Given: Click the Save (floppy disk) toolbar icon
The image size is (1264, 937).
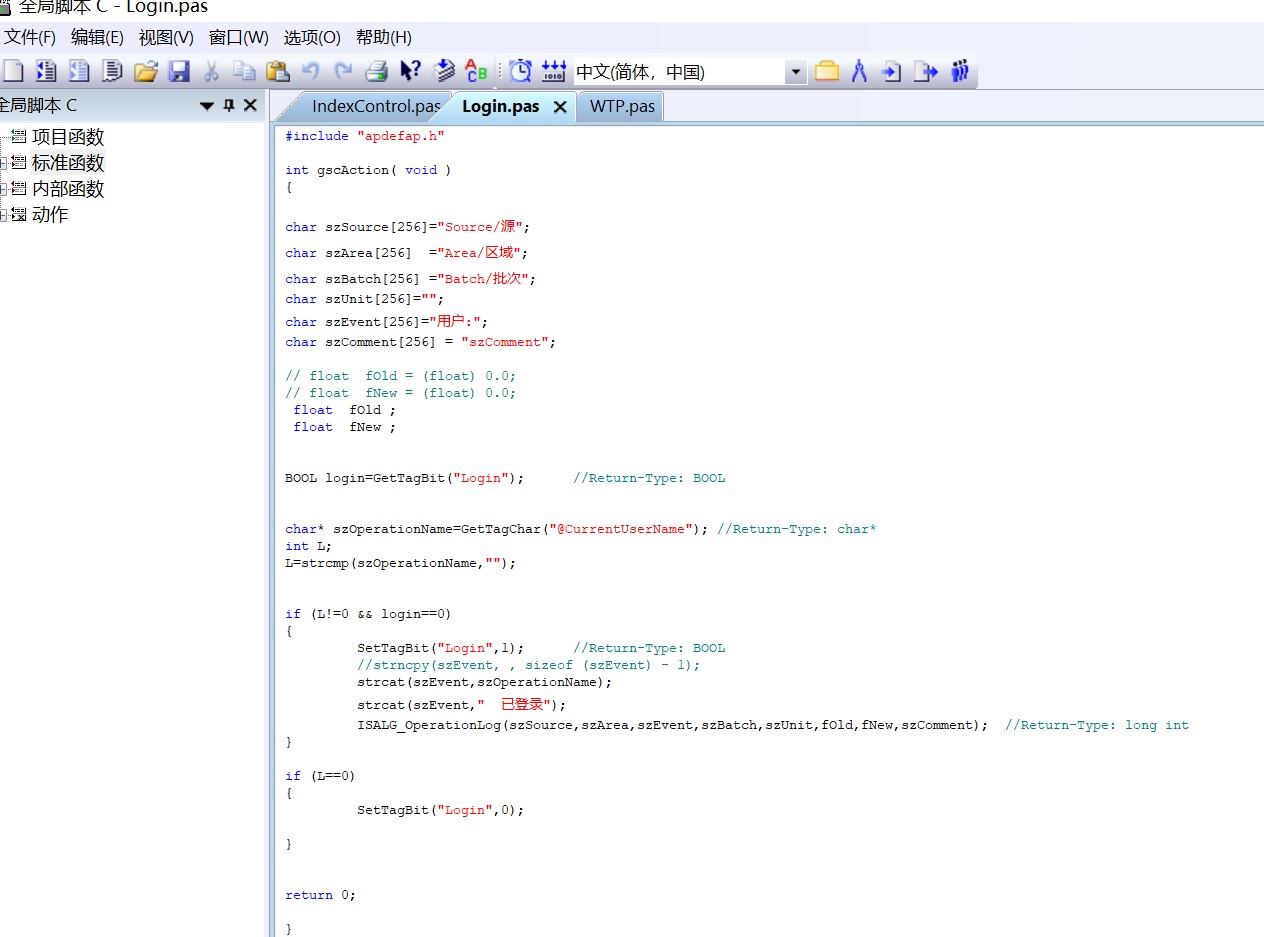Looking at the screenshot, I should click(179, 71).
